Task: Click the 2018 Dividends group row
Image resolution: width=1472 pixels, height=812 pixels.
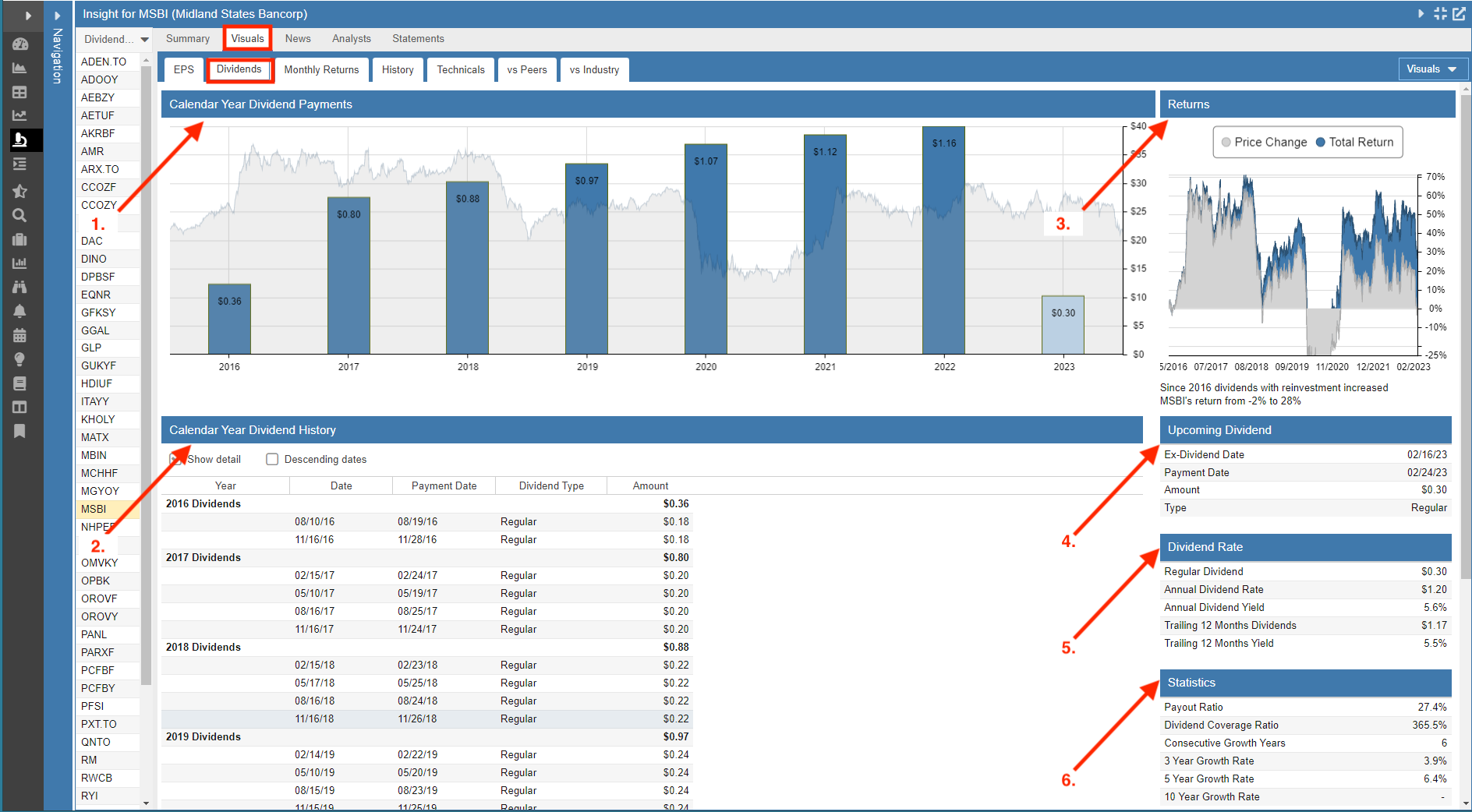Action: click(427, 647)
